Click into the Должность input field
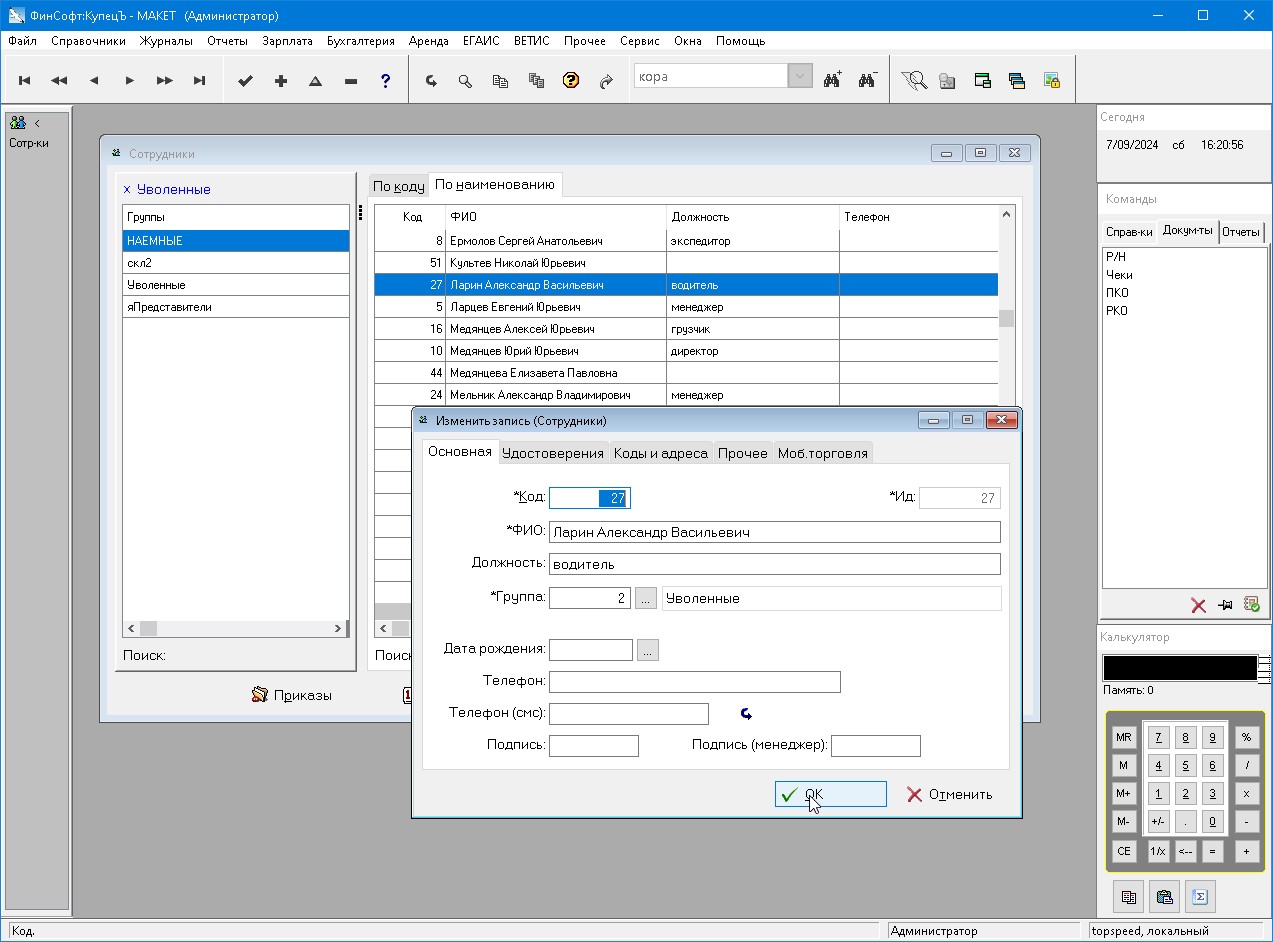The width and height of the screenshot is (1273, 942). [774, 564]
